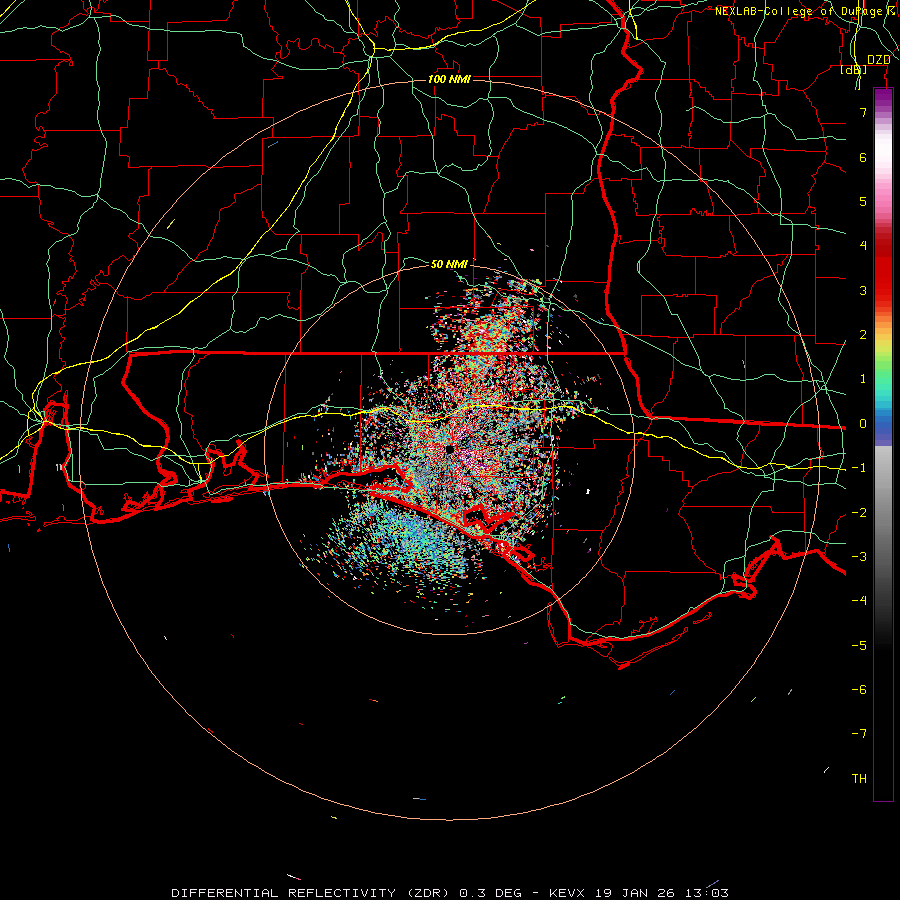The height and width of the screenshot is (900, 900).
Task: Click the red band of color bar near 3
Action: (x=883, y=281)
